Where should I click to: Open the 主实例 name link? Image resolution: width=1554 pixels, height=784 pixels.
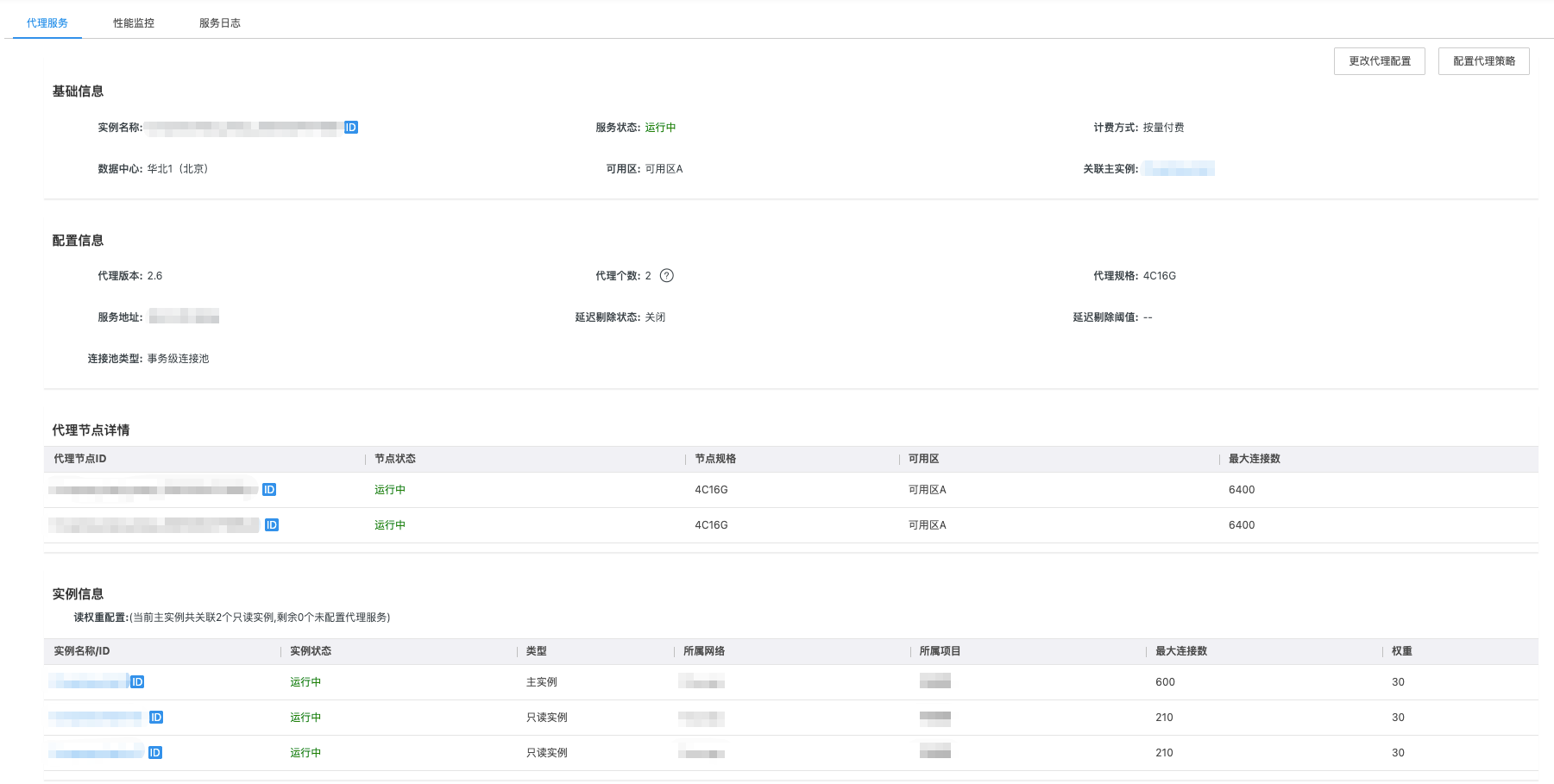pyautogui.click(x=88, y=682)
